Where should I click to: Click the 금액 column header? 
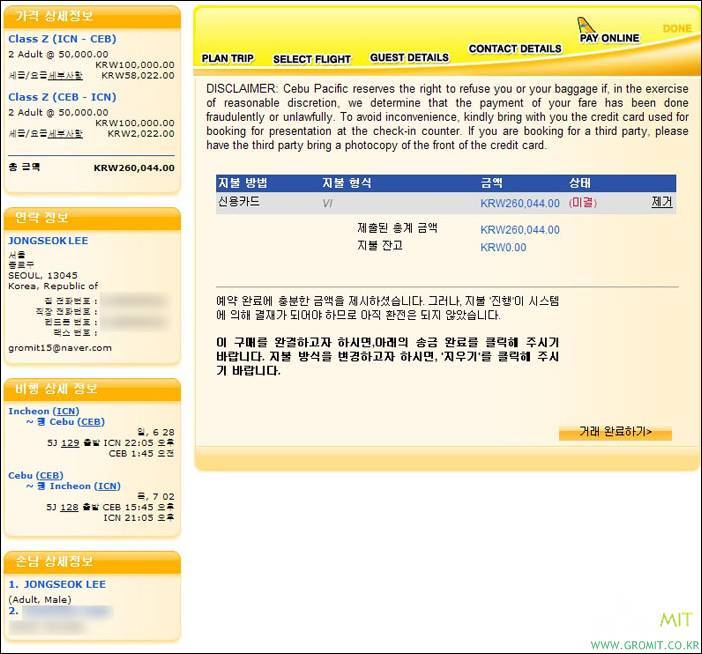(x=492, y=183)
